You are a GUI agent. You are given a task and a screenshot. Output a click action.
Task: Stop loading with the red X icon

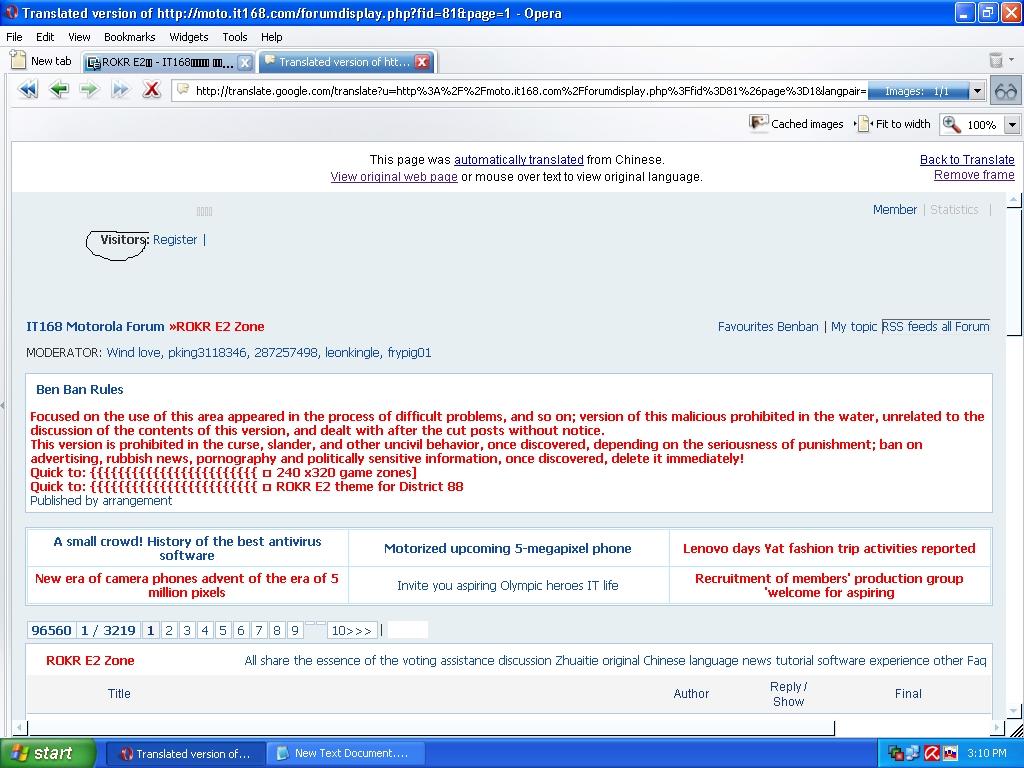coord(152,89)
